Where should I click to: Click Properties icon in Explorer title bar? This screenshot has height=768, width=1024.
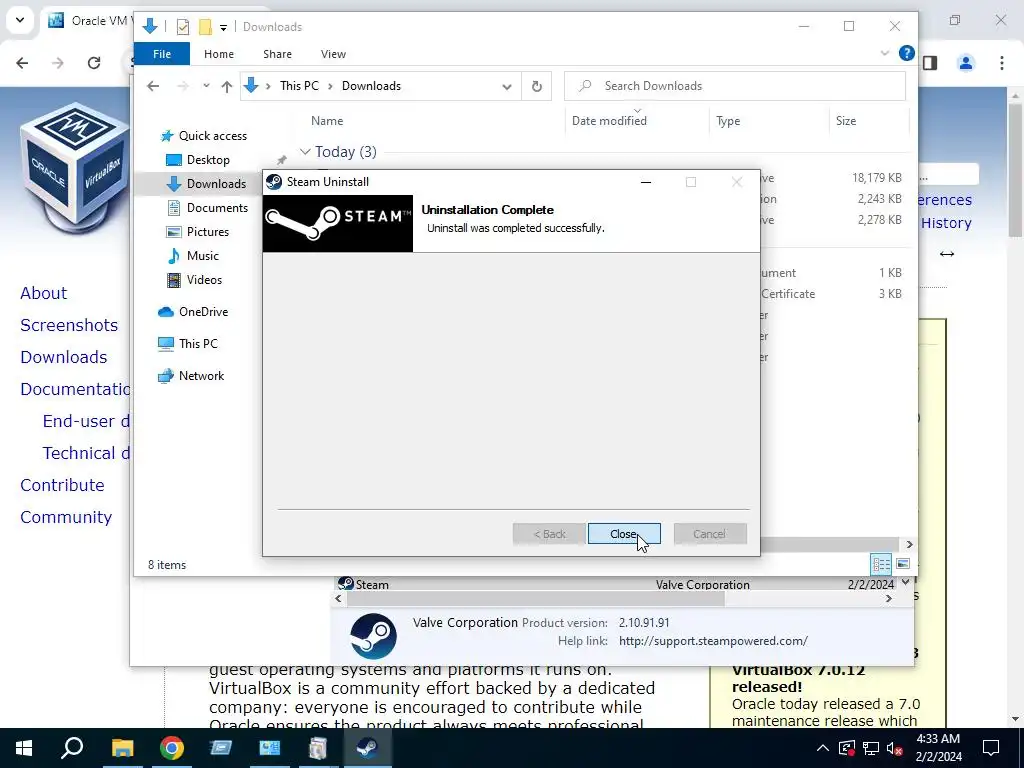(183, 27)
